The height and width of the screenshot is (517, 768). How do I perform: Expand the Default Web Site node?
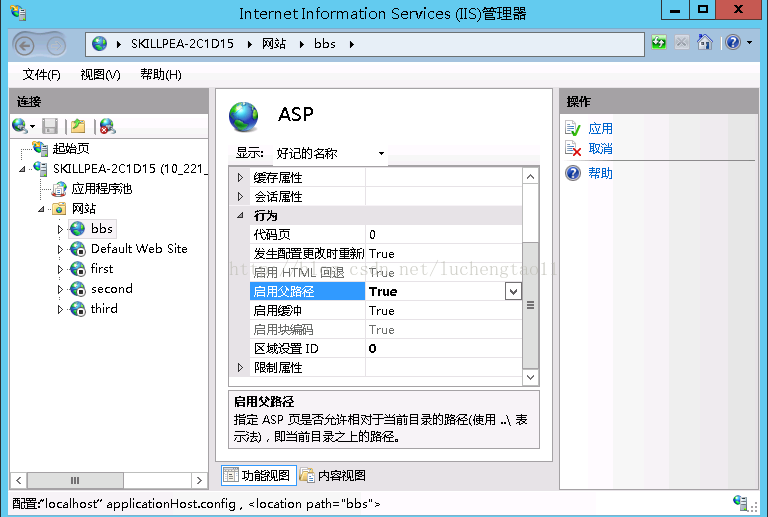[x=60, y=249]
